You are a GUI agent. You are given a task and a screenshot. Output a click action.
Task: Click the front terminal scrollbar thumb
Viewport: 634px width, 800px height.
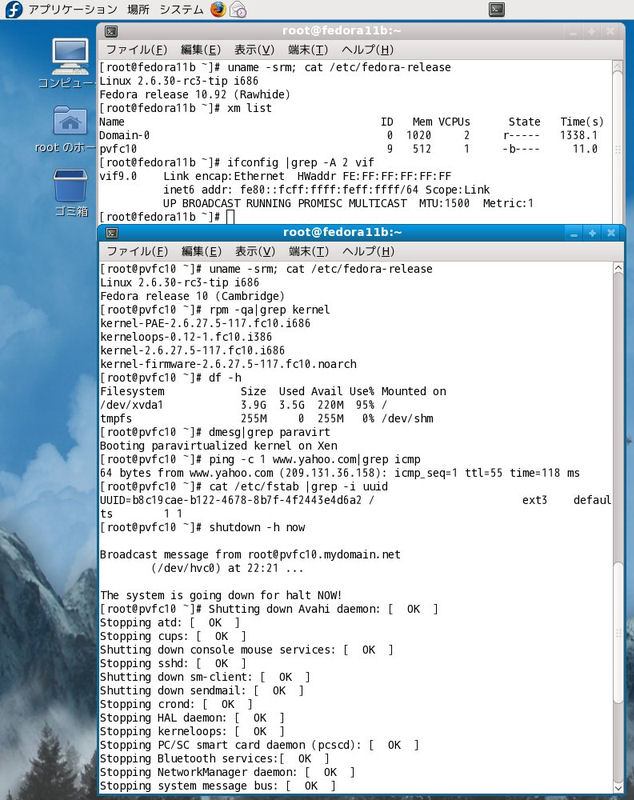[x=618, y=633]
